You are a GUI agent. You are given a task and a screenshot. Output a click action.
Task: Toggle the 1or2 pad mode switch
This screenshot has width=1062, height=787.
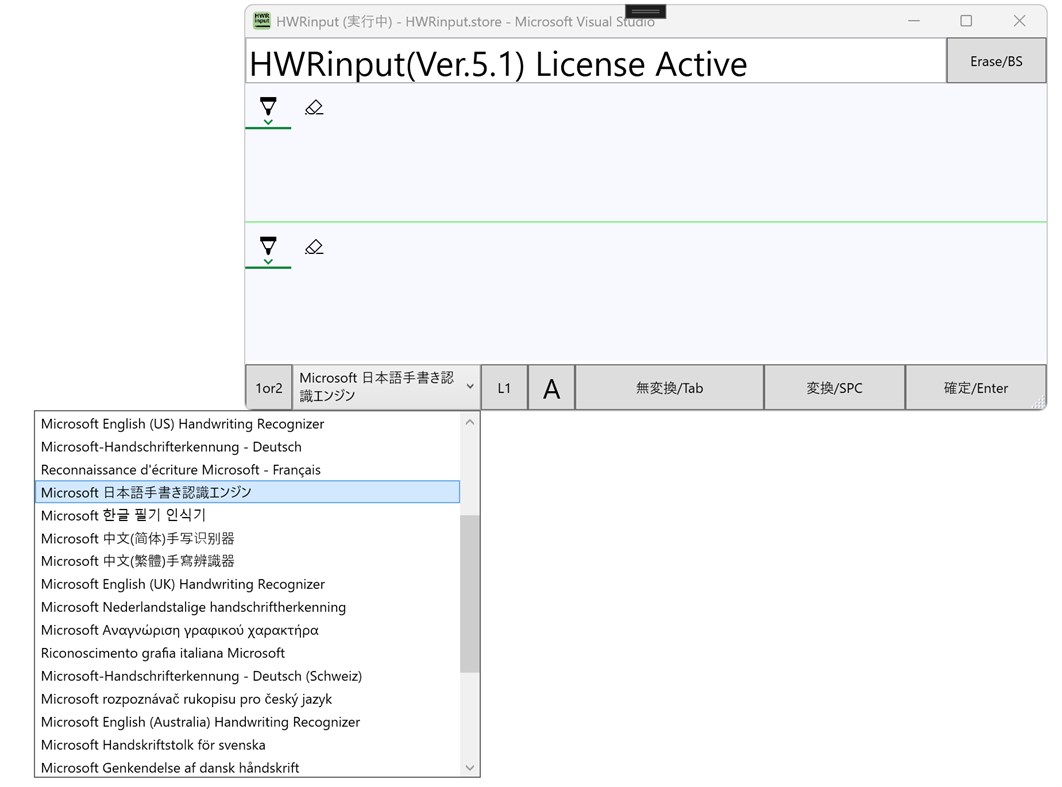tap(268, 387)
